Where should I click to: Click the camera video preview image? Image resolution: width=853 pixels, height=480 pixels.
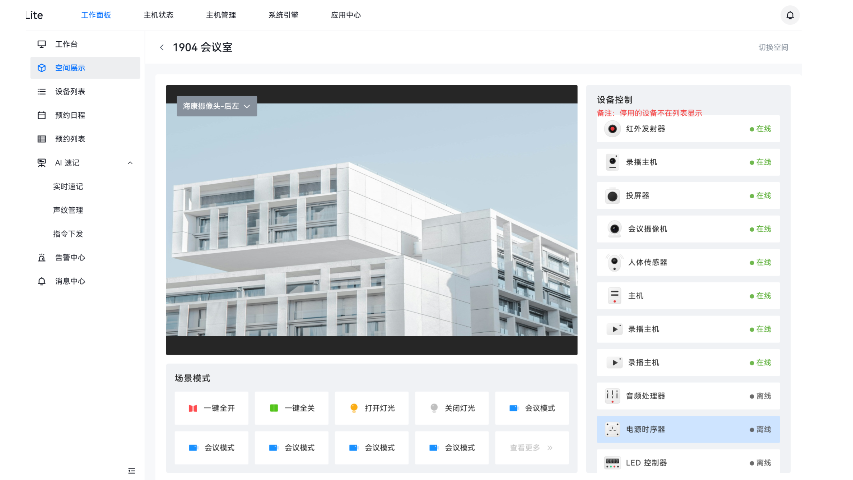[372, 220]
